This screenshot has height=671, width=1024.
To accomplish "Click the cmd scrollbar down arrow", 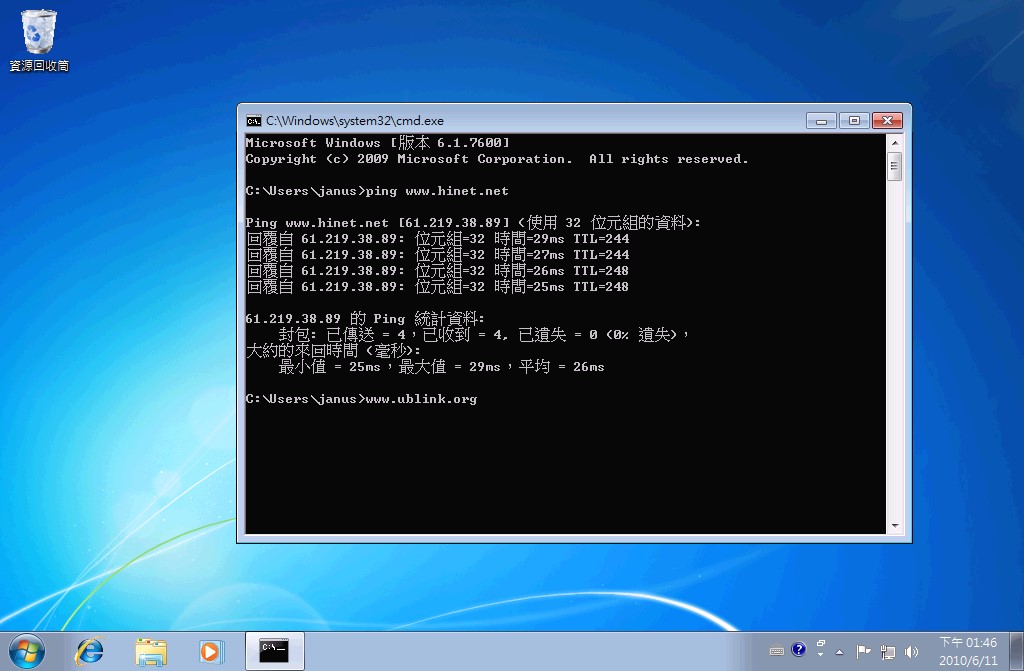I will [895, 526].
